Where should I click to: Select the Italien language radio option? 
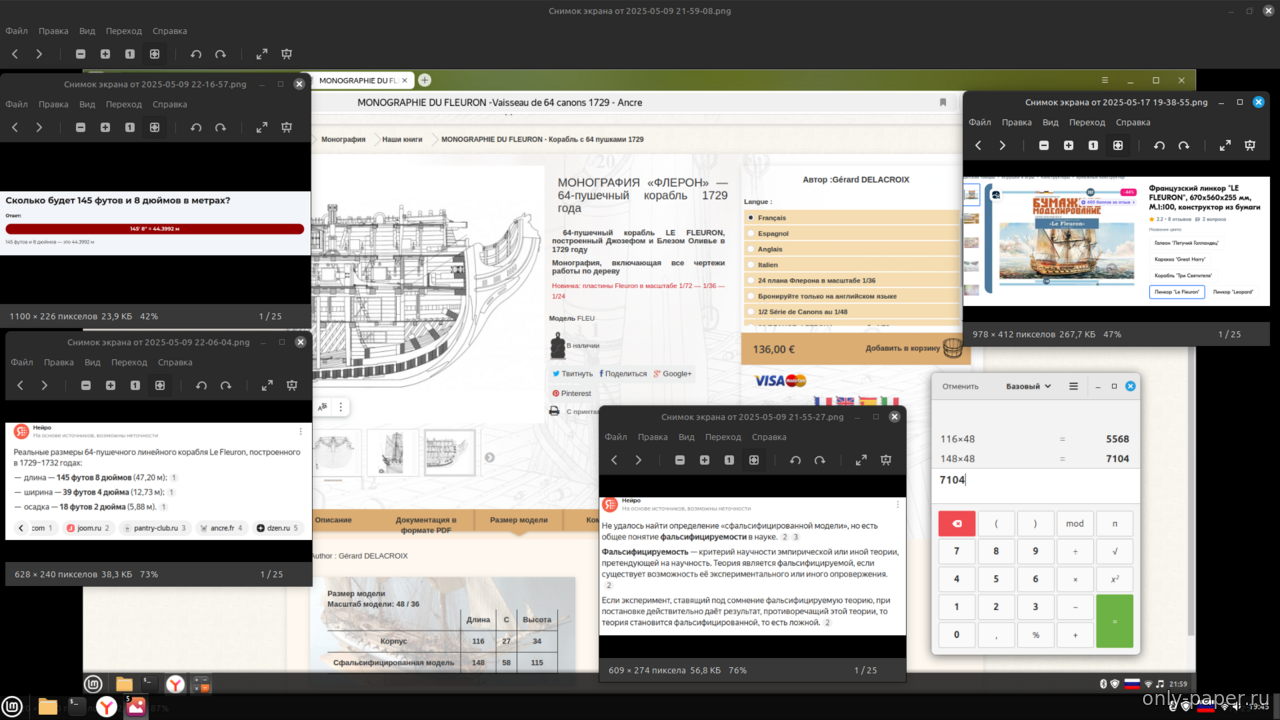click(x=751, y=265)
